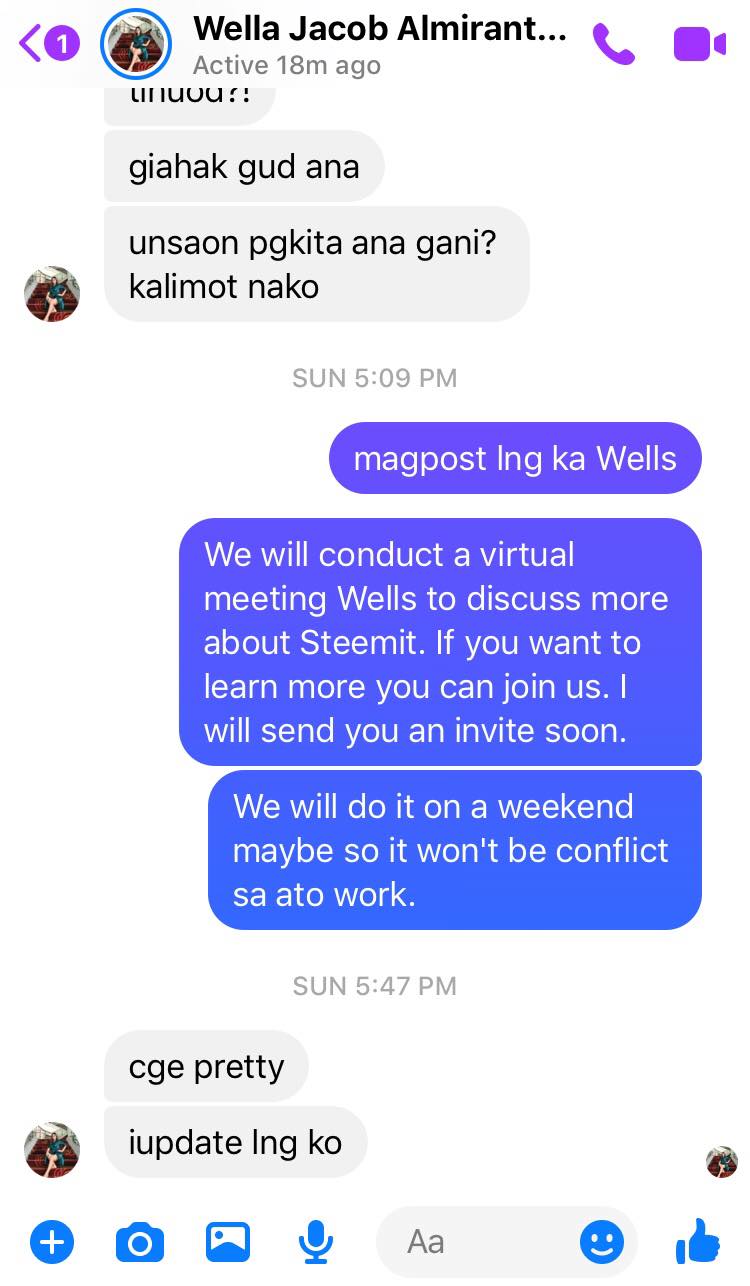Open the camera from bottom toolbar
The image size is (750, 1286).
pos(140,1243)
